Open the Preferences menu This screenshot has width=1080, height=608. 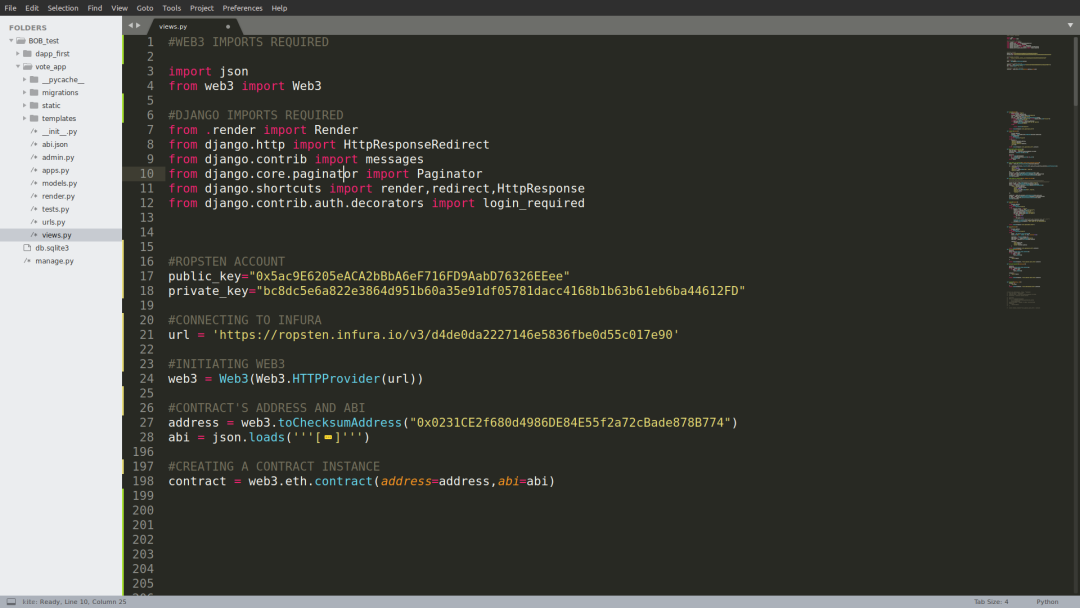pos(242,8)
